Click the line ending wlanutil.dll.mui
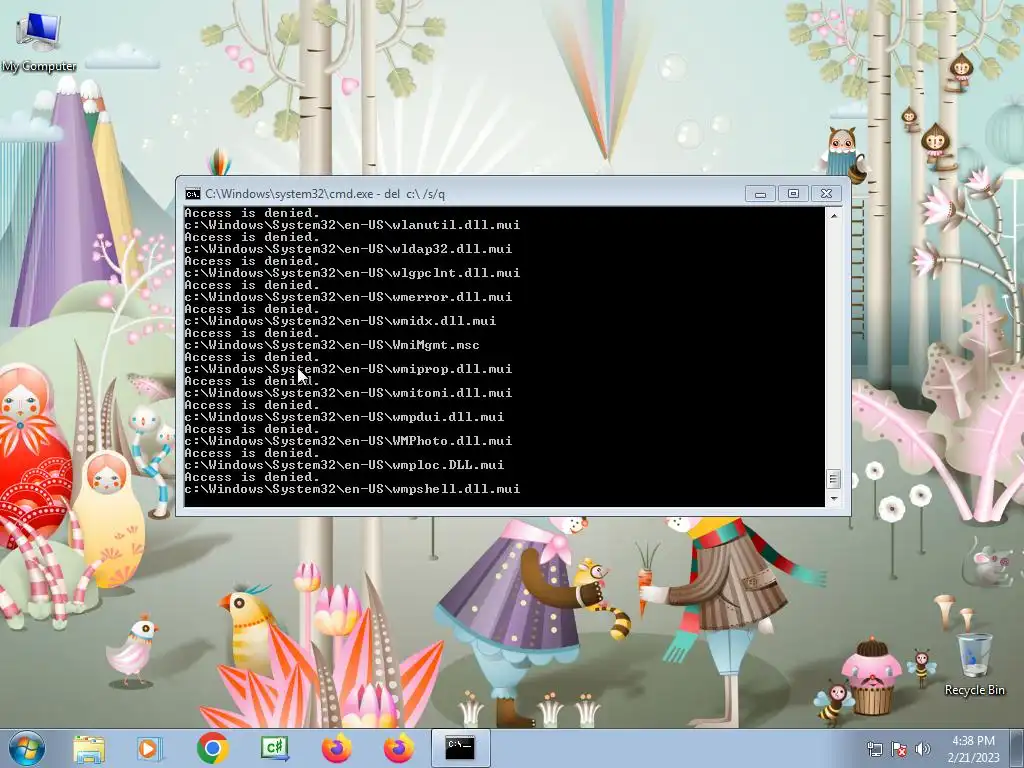Image resolution: width=1024 pixels, height=768 pixels. click(x=352, y=225)
